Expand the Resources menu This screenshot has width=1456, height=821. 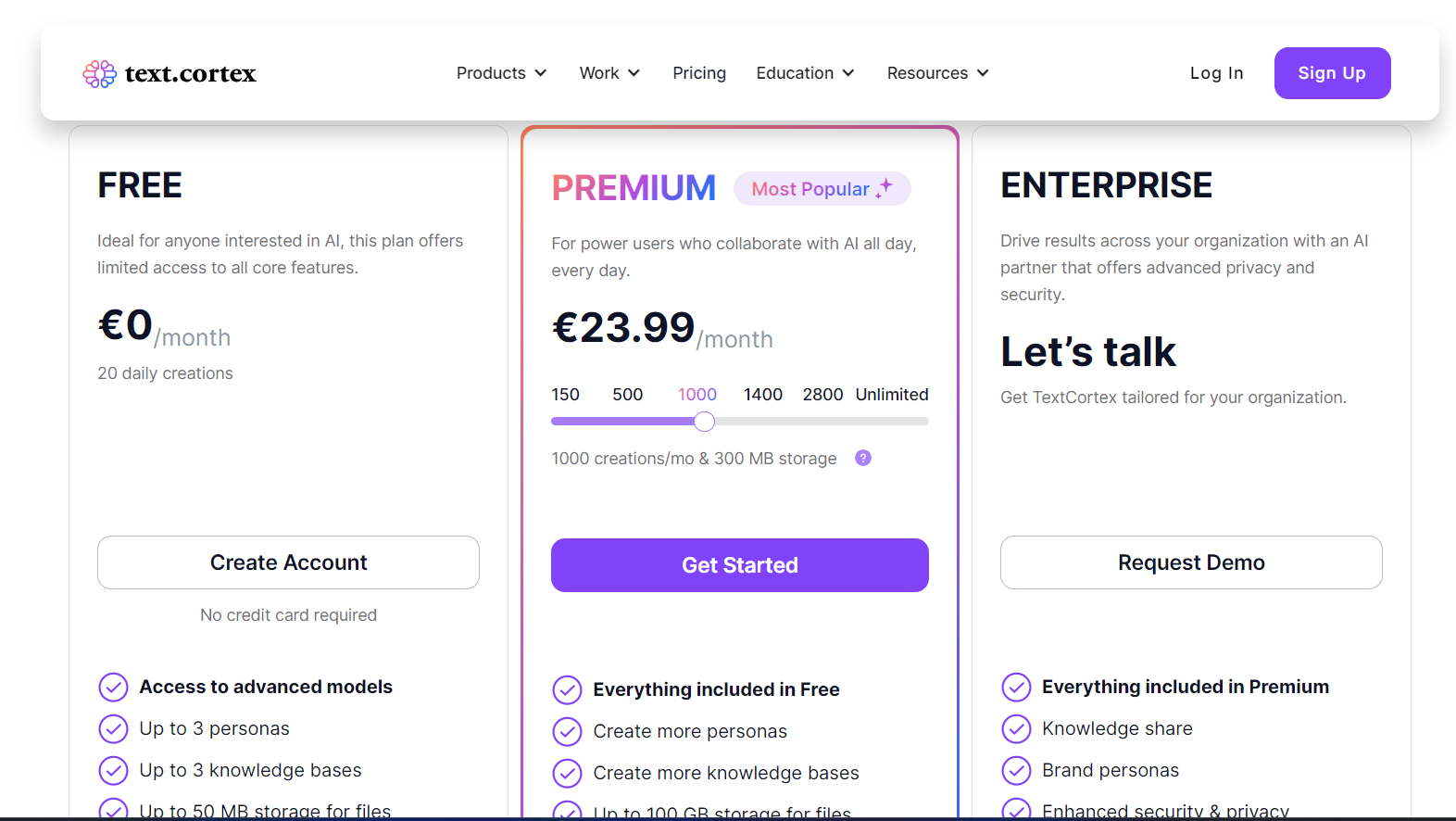pyautogui.click(x=937, y=73)
